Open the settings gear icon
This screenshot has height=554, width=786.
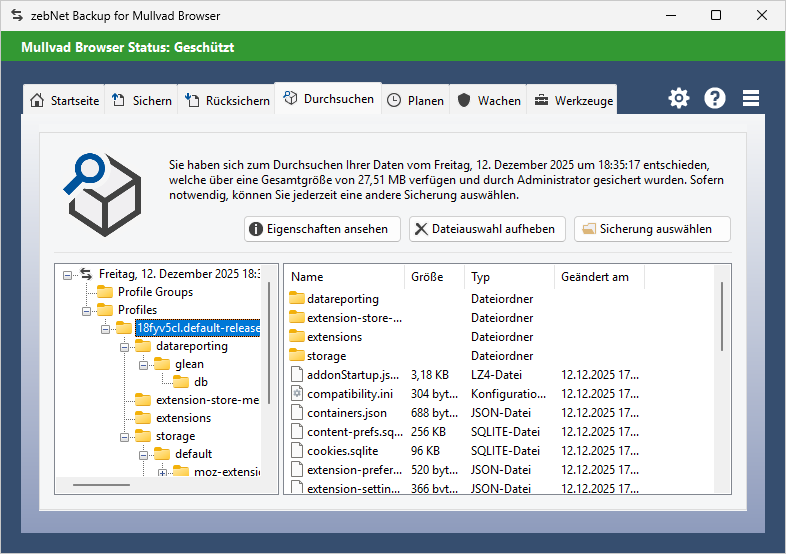click(x=679, y=98)
